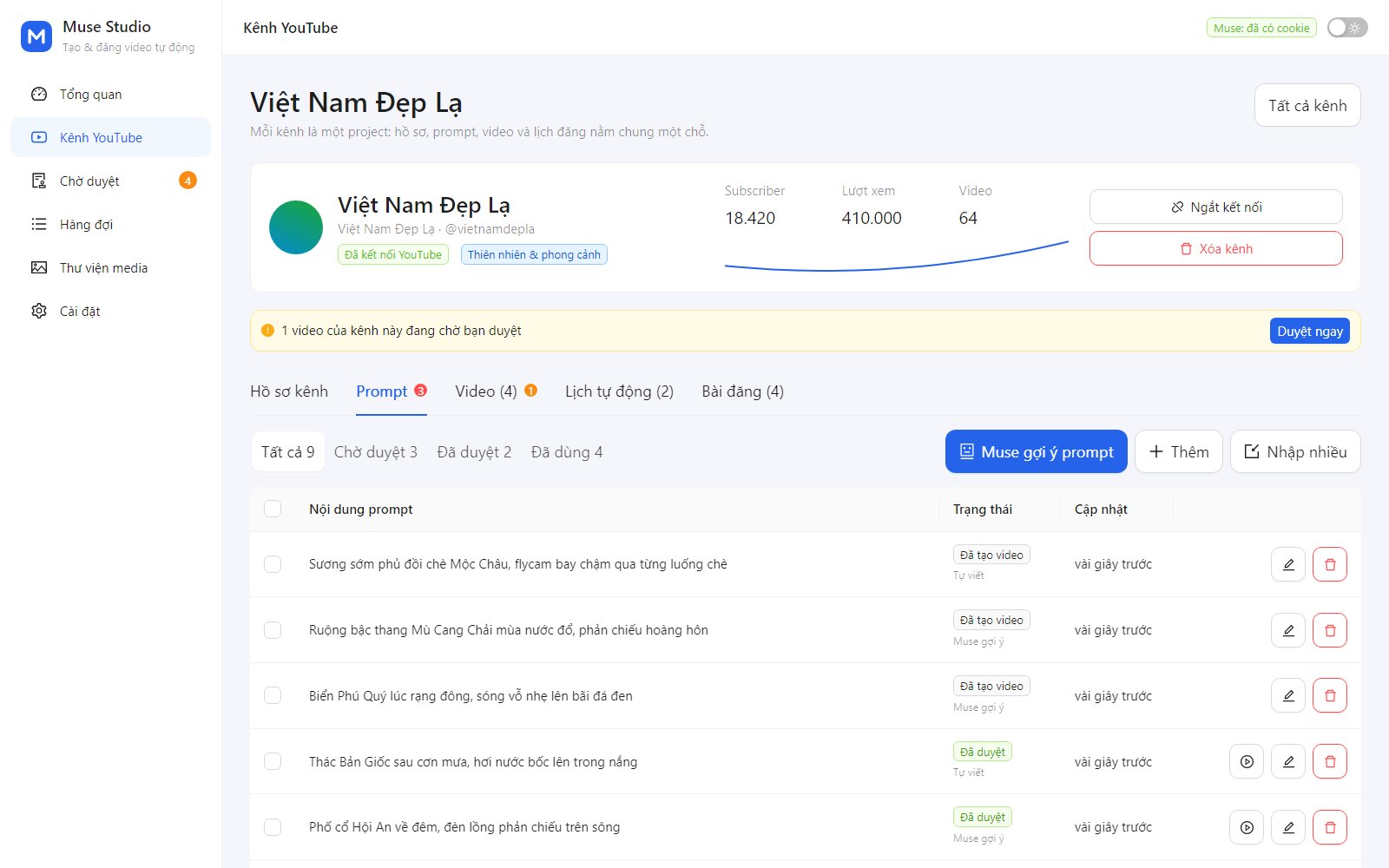Delete the Biển Phú Quý prompt

click(1330, 695)
